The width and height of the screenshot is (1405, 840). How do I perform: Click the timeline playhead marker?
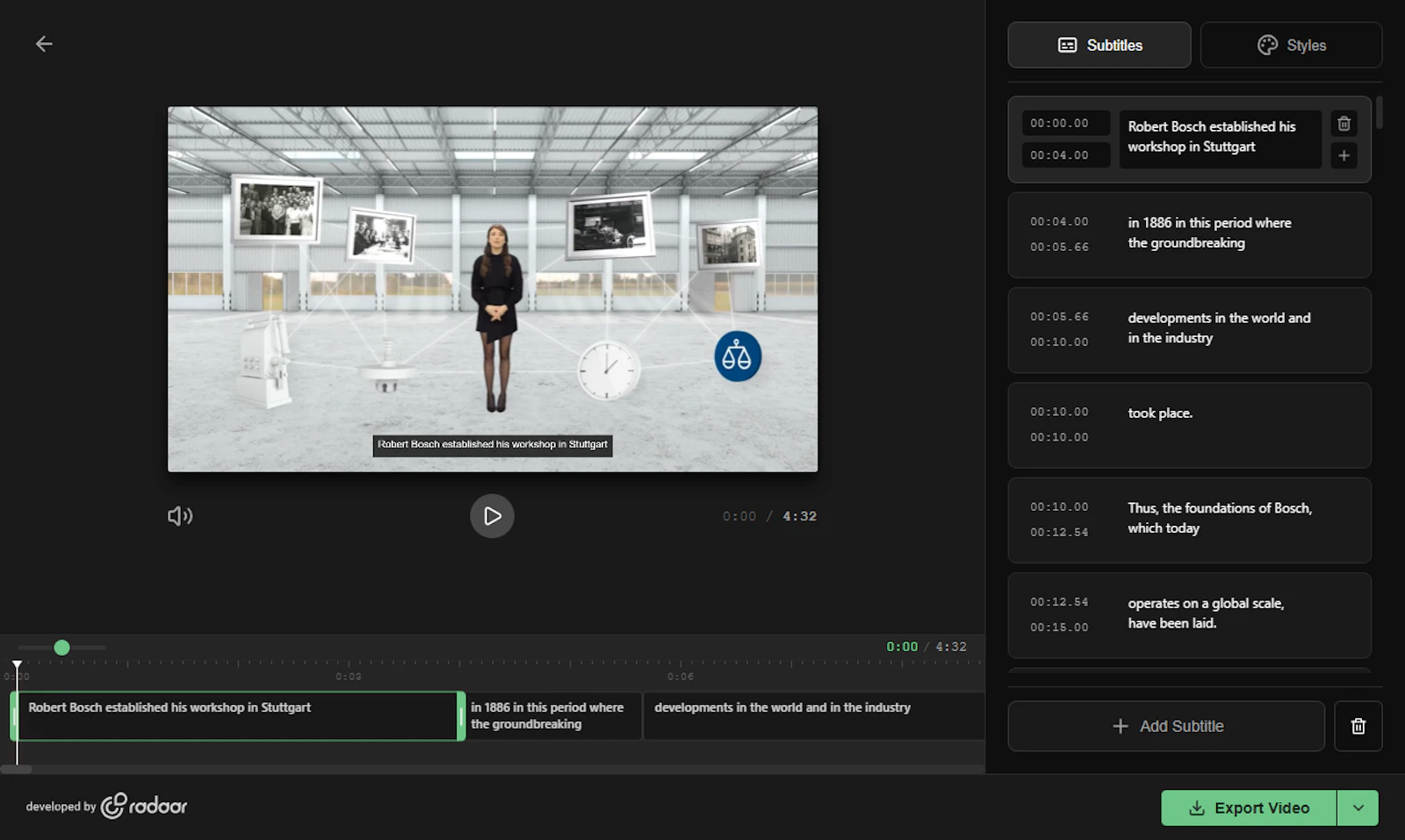tap(17, 667)
